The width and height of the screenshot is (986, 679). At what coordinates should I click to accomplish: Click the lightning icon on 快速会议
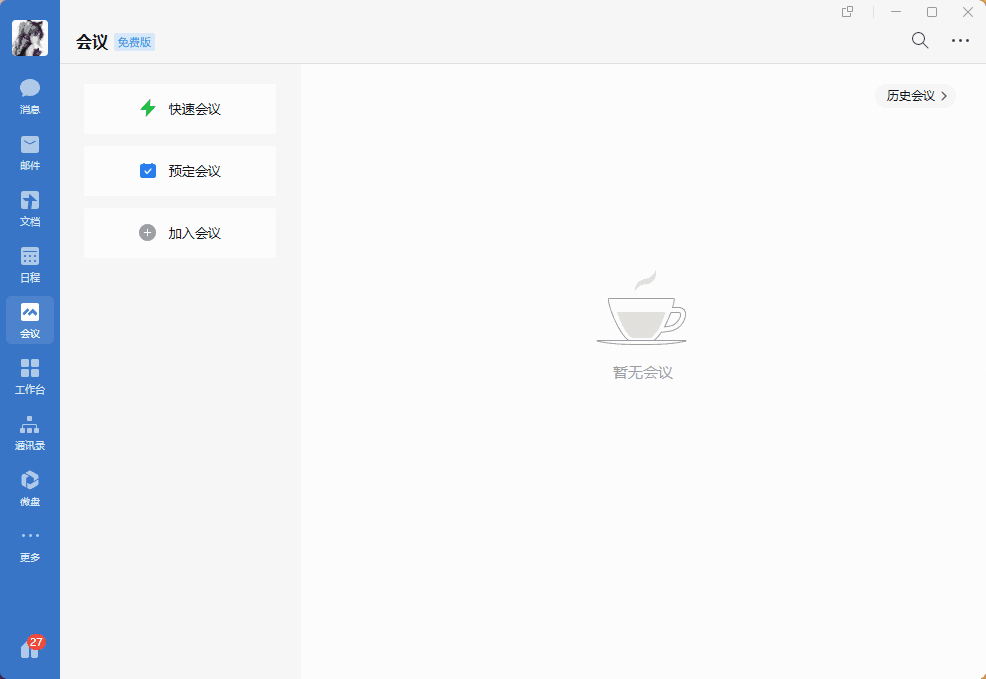point(147,109)
